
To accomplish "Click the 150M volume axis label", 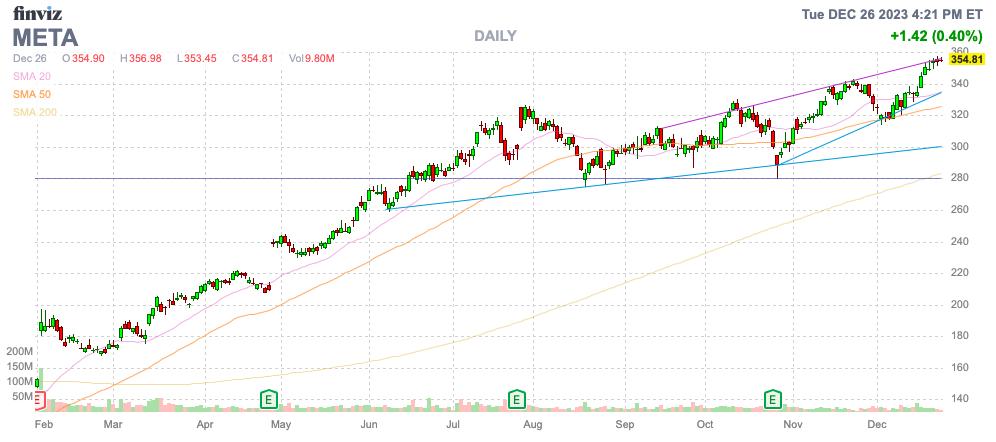I will coord(18,367).
